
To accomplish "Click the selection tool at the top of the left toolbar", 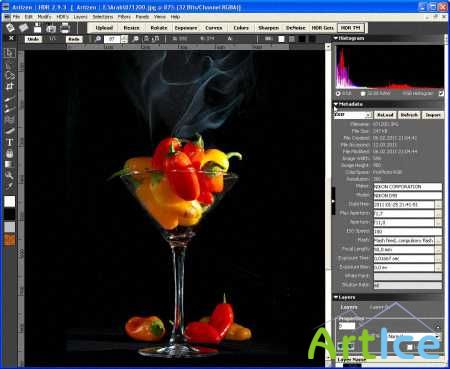I will [10, 53].
